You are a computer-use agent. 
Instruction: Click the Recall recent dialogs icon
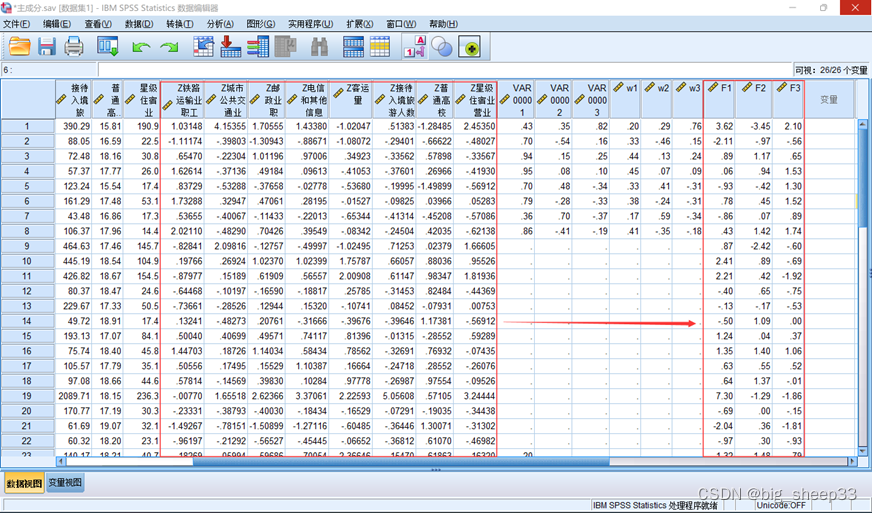(108, 46)
